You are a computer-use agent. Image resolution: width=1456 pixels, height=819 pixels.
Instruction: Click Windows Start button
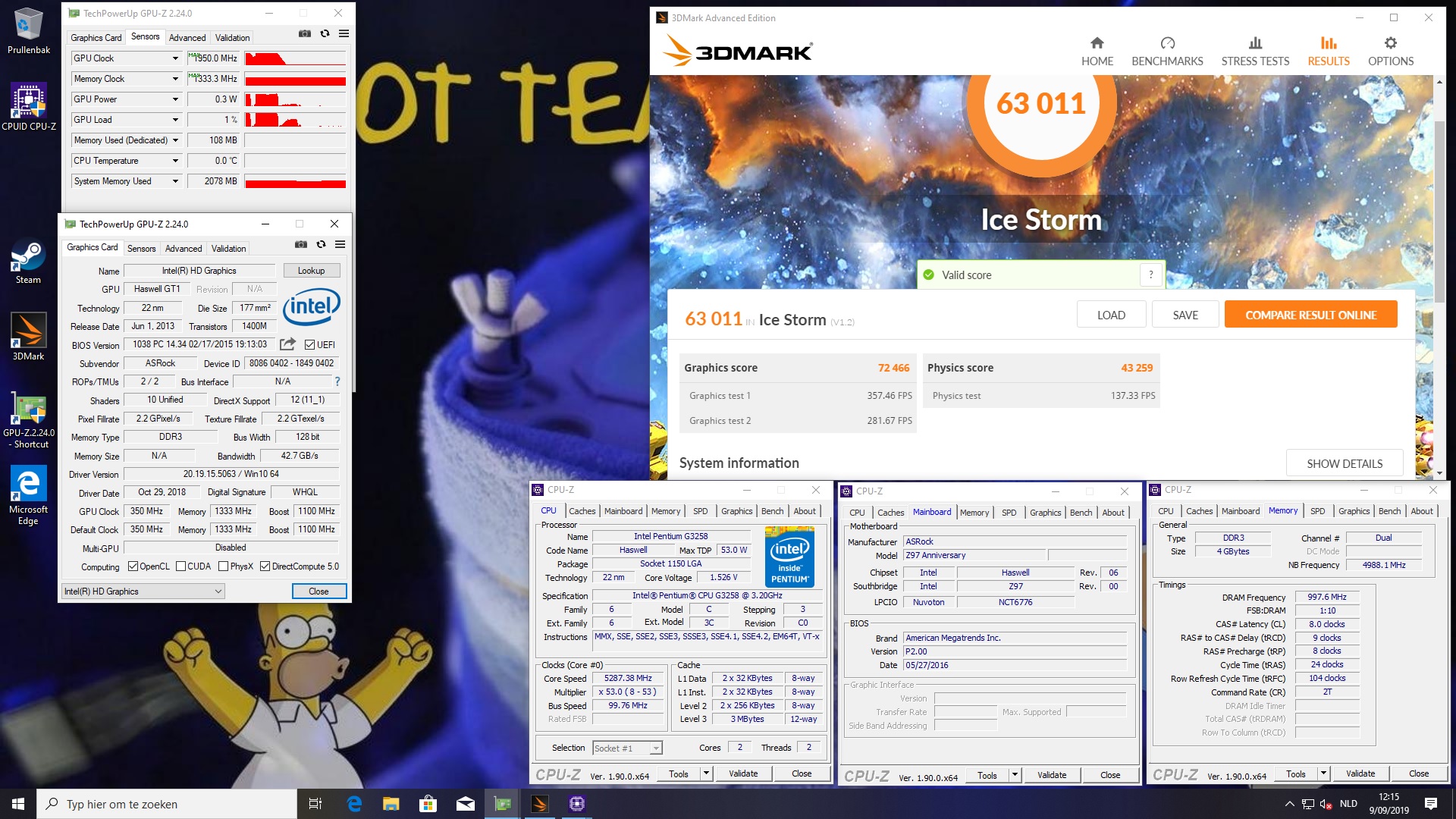pyautogui.click(x=18, y=804)
